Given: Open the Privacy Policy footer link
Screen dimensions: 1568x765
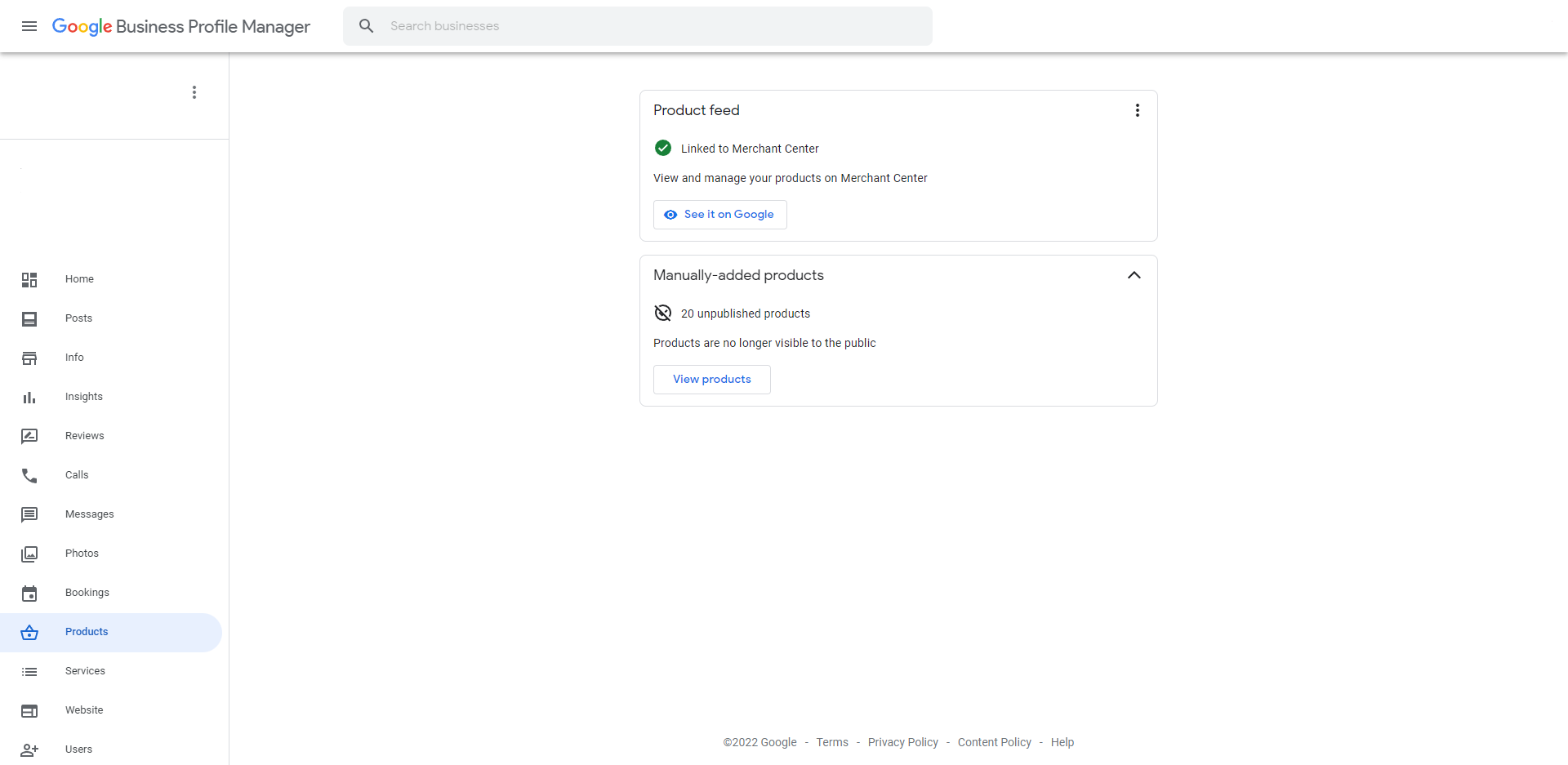Looking at the screenshot, I should pos(902,742).
